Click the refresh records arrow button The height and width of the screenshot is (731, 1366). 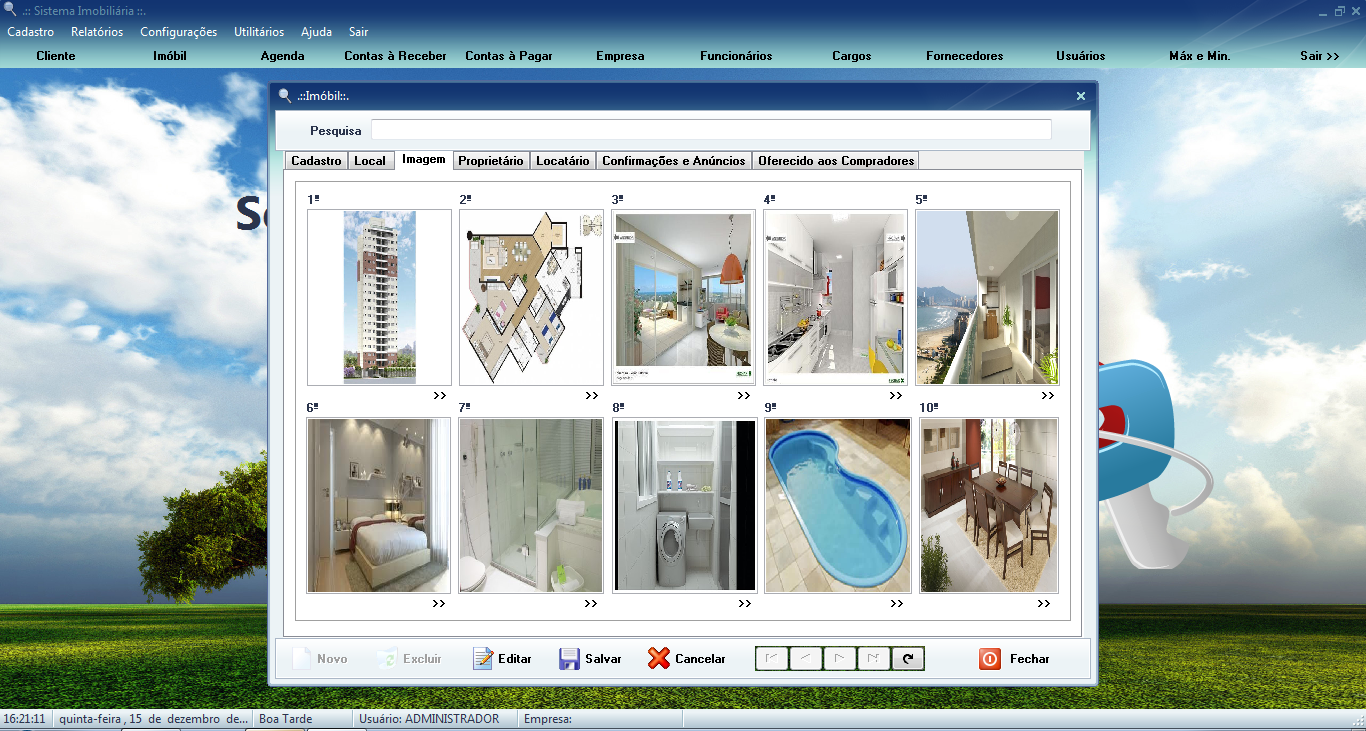point(908,658)
